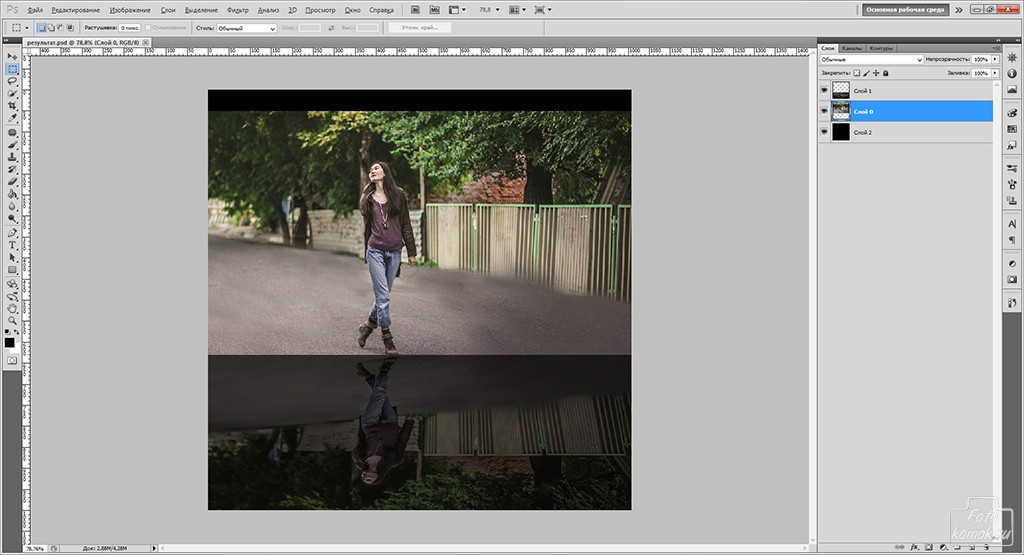The width and height of the screenshot is (1024, 555).
Task: Open the Непрозрачность opacity slider arrow
Action: tap(995, 59)
